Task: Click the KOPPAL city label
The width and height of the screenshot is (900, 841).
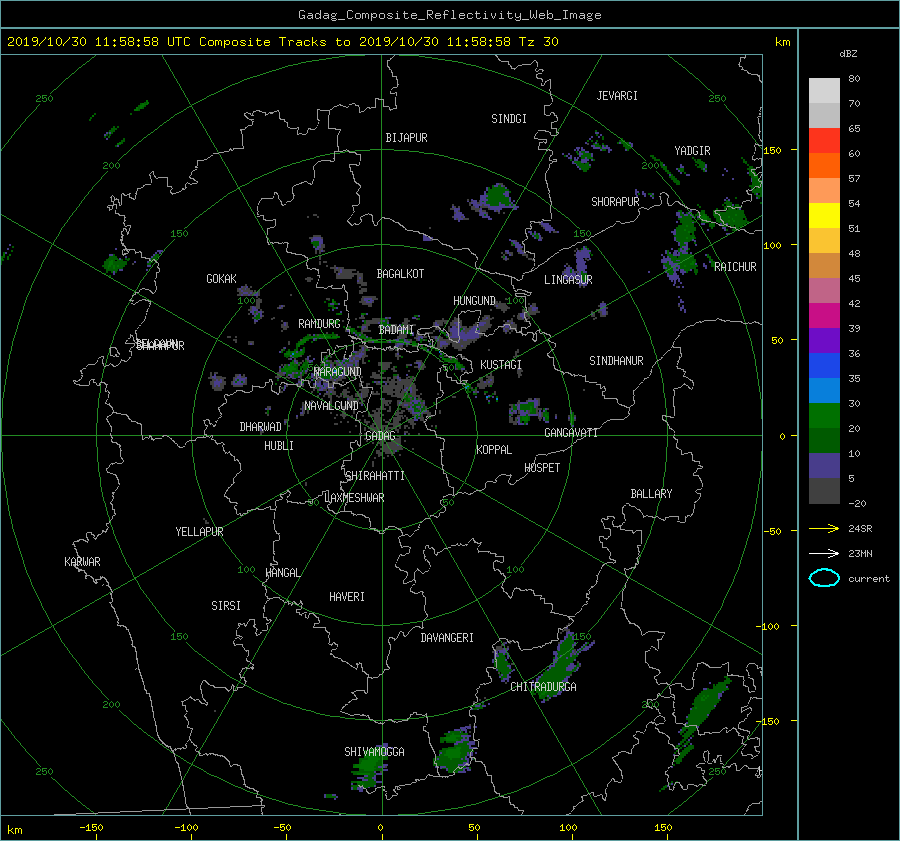Action: pyautogui.click(x=494, y=450)
